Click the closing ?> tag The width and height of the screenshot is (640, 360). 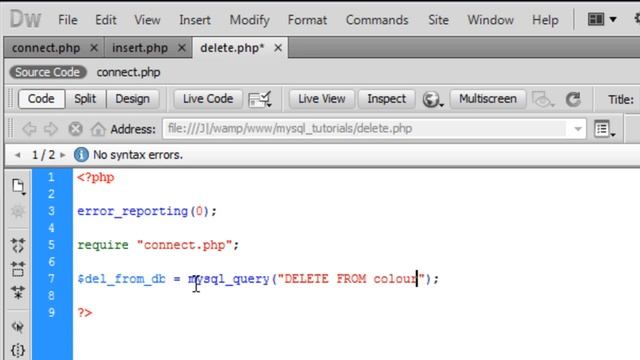(85, 313)
